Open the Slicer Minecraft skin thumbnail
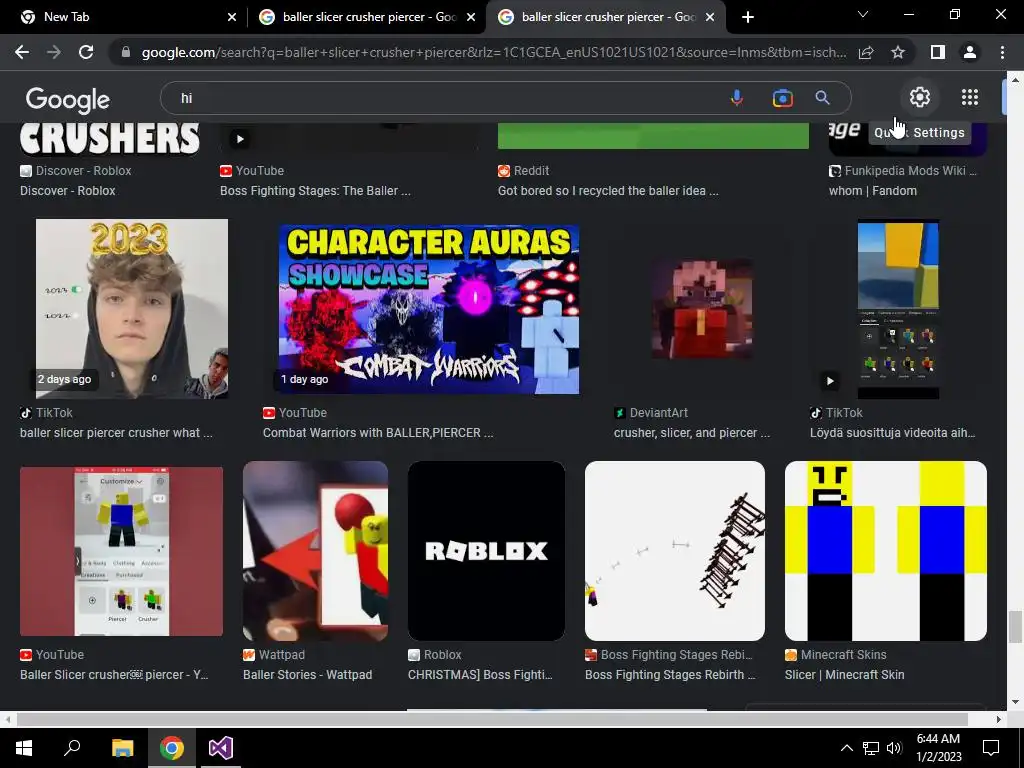Viewport: 1024px width, 768px height. pyautogui.click(x=886, y=551)
